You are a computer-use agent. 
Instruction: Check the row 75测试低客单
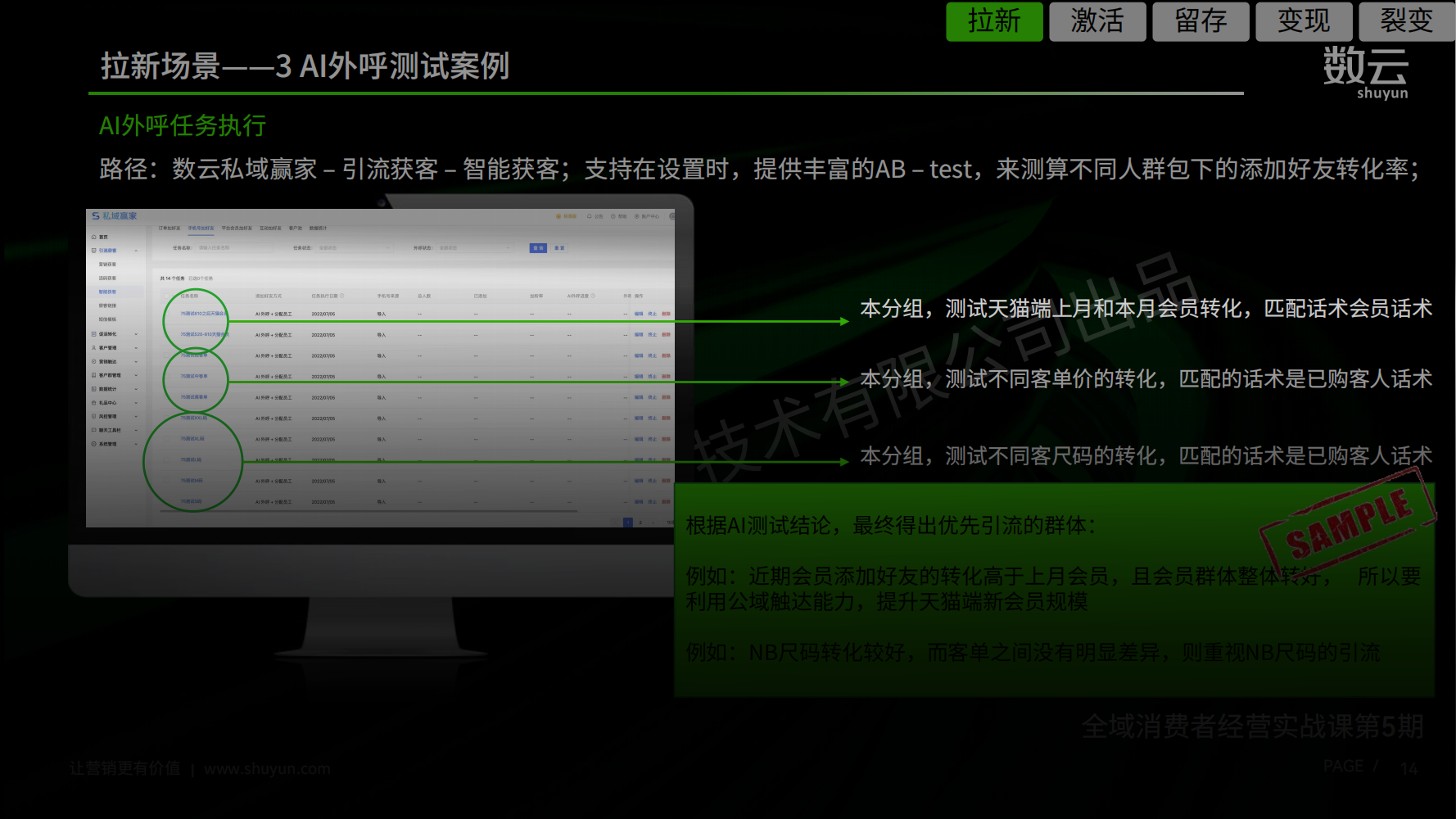click(x=166, y=355)
